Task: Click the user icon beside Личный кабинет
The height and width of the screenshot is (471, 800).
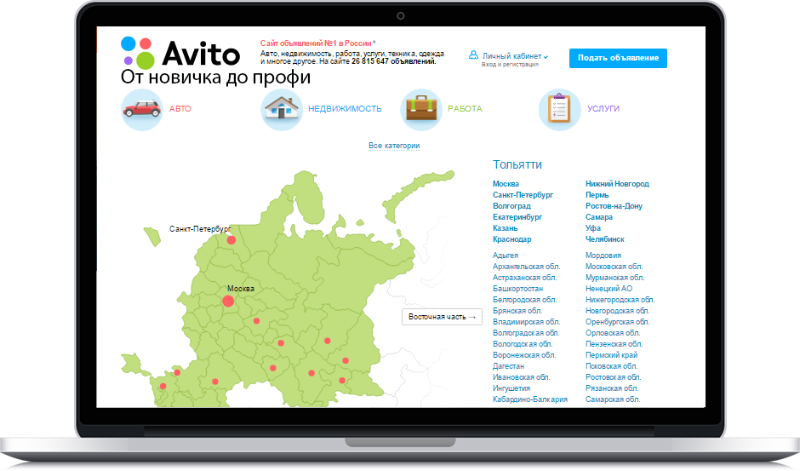Action: pyautogui.click(x=473, y=56)
